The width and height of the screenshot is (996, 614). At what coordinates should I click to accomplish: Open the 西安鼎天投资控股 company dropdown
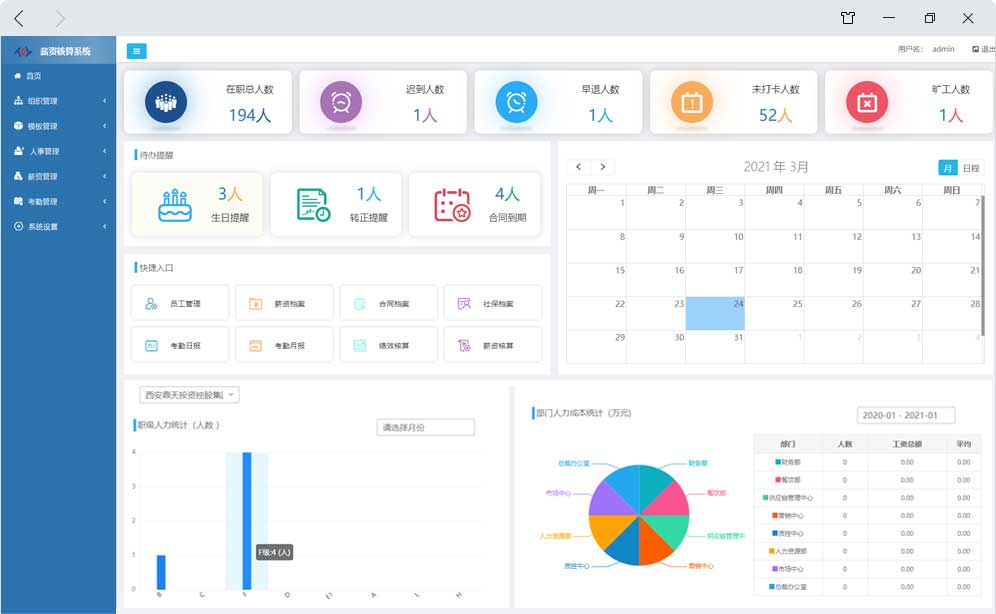click(188, 395)
